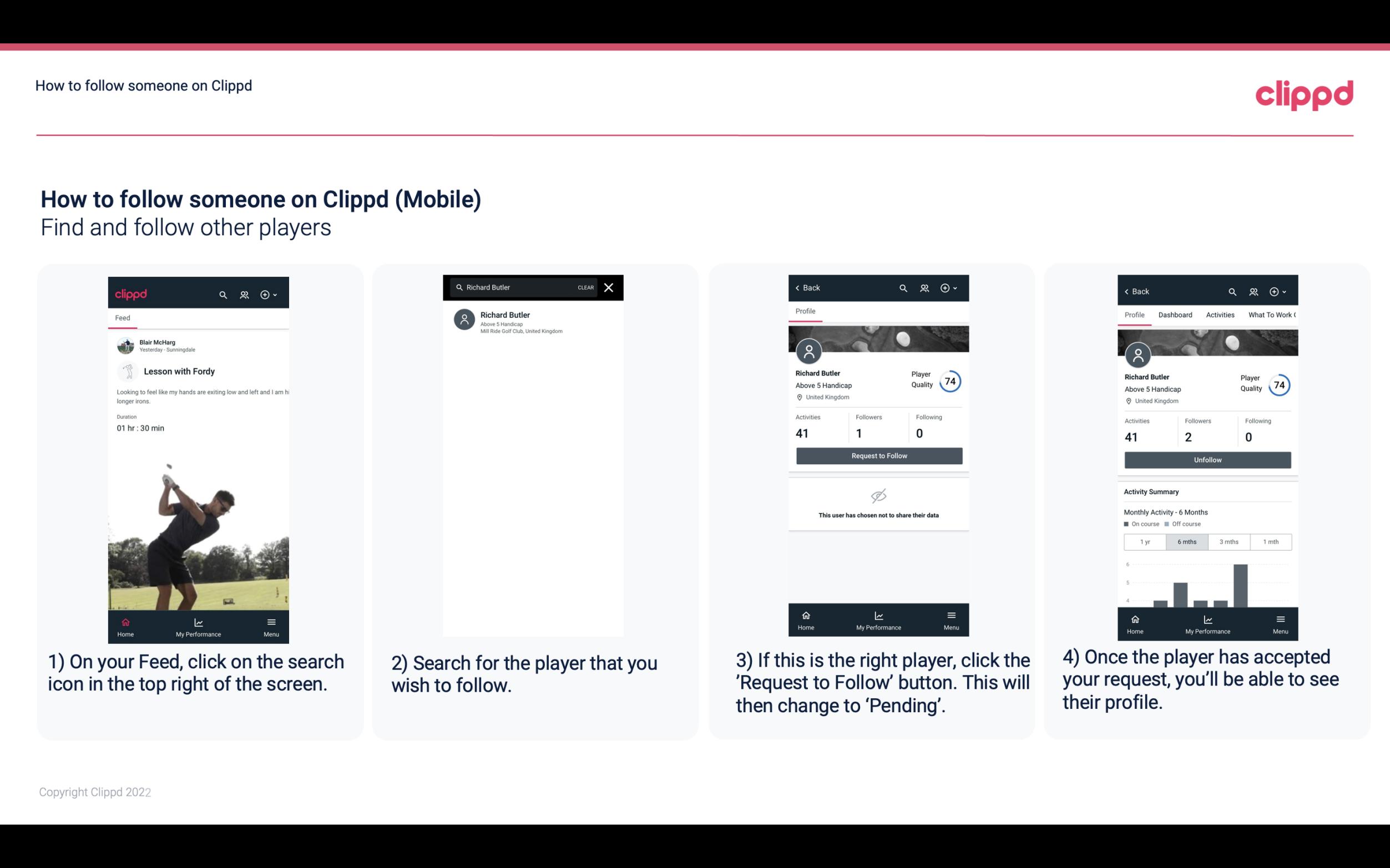Screen dimensions: 1390x868
Task: Select the Dashboard tab on player page
Action: tap(1175, 314)
